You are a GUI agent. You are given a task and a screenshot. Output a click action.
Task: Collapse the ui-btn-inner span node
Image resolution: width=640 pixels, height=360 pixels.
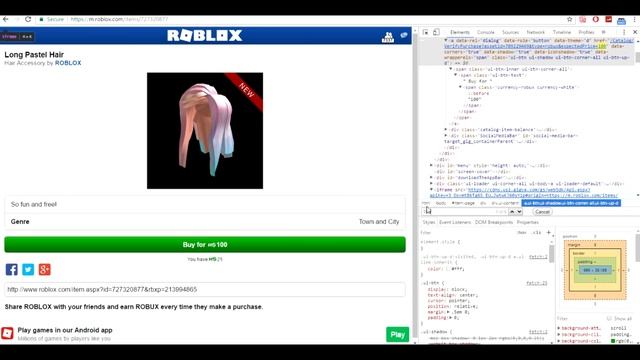tap(451, 69)
